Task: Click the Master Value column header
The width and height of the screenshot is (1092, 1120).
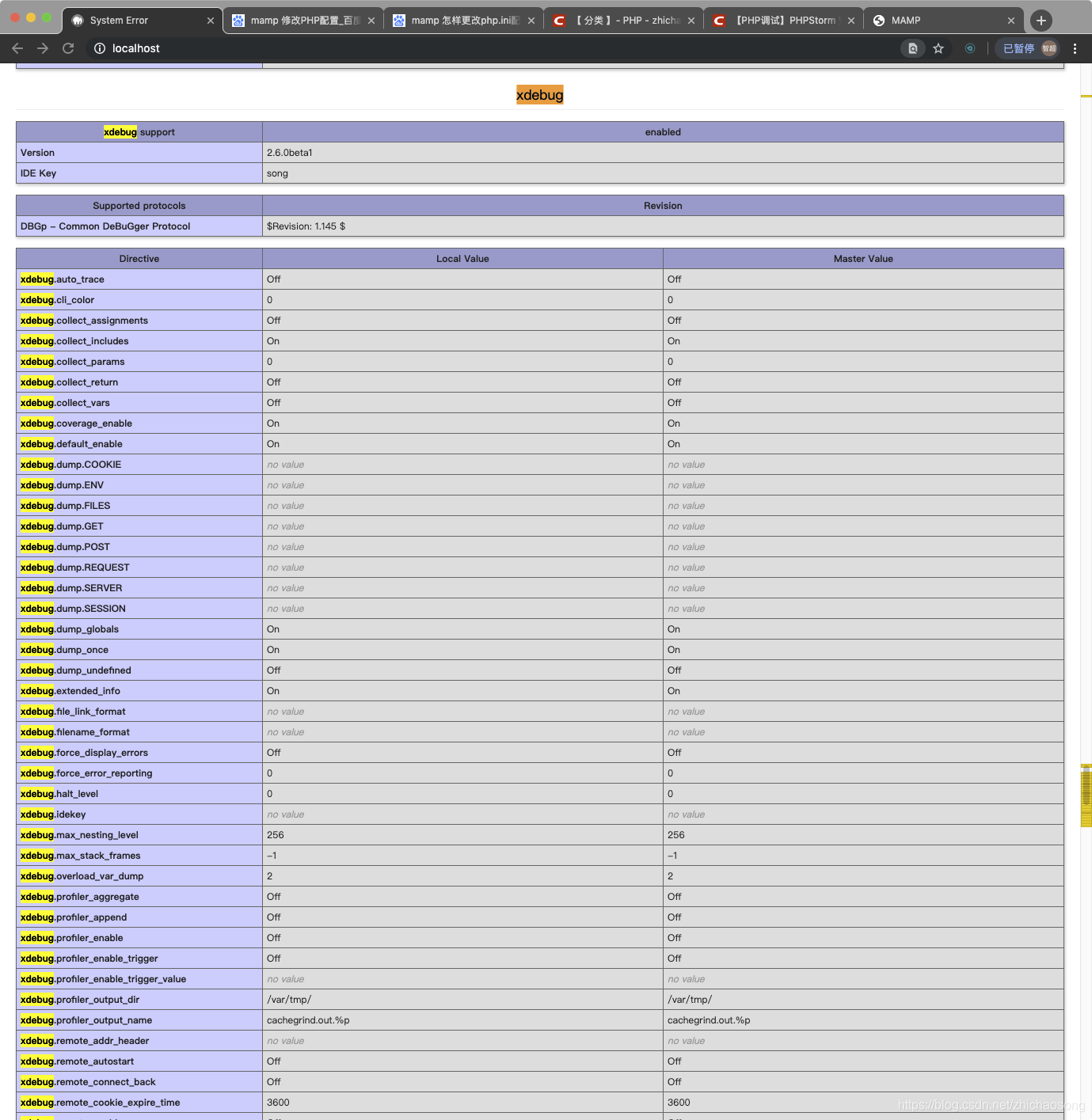Action: (x=863, y=259)
